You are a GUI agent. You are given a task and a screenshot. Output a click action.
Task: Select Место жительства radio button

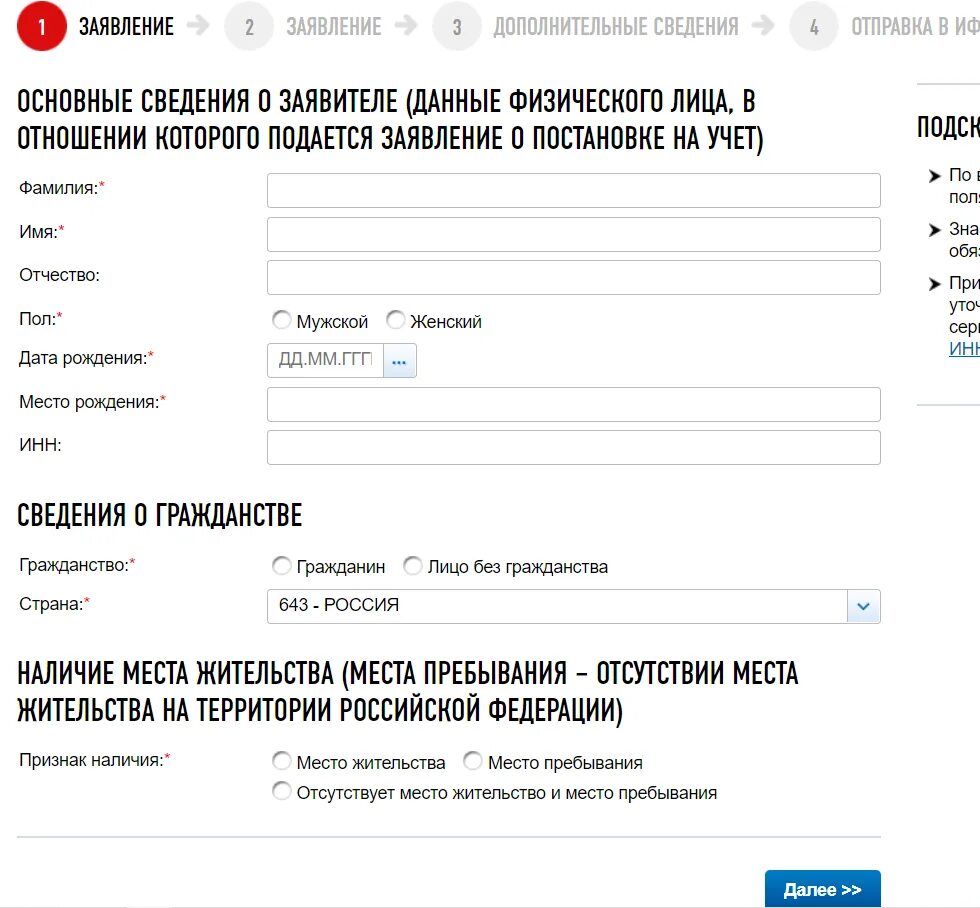tap(282, 762)
